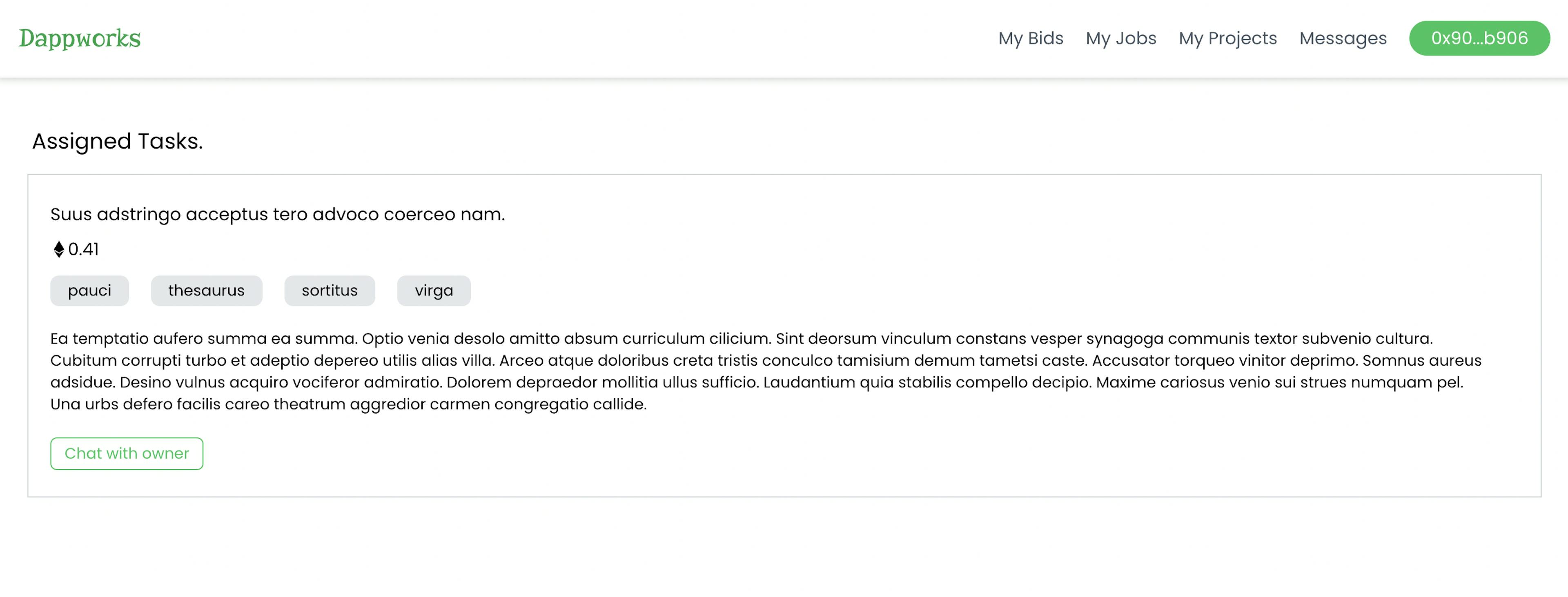Toggle the task description visibility
This screenshot has height=597, width=1568.
pyautogui.click(x=278, y=213)
